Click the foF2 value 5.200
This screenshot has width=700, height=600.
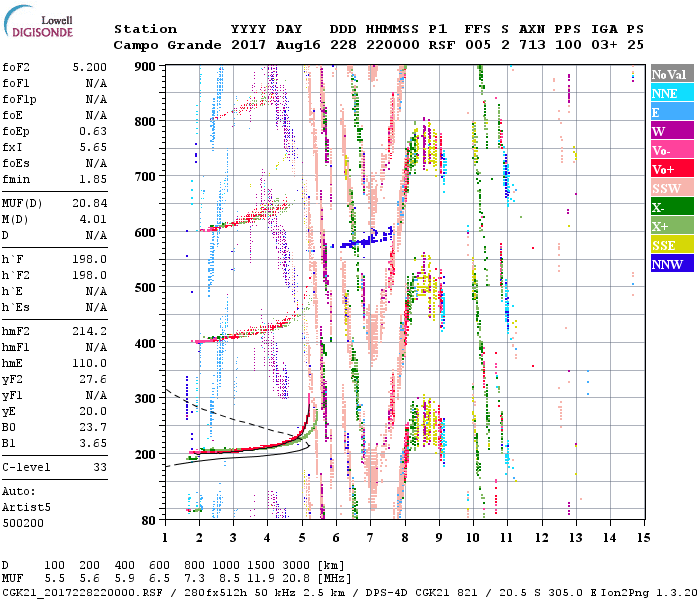coord(90,68)
